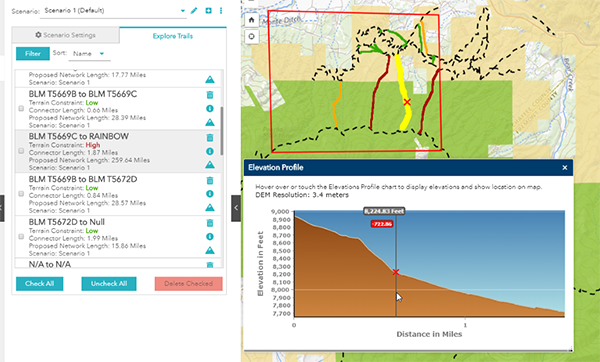This screenshot has height=362, width=600.
Task: Delete the N/A to N/A trail
Action: point(210,264)
